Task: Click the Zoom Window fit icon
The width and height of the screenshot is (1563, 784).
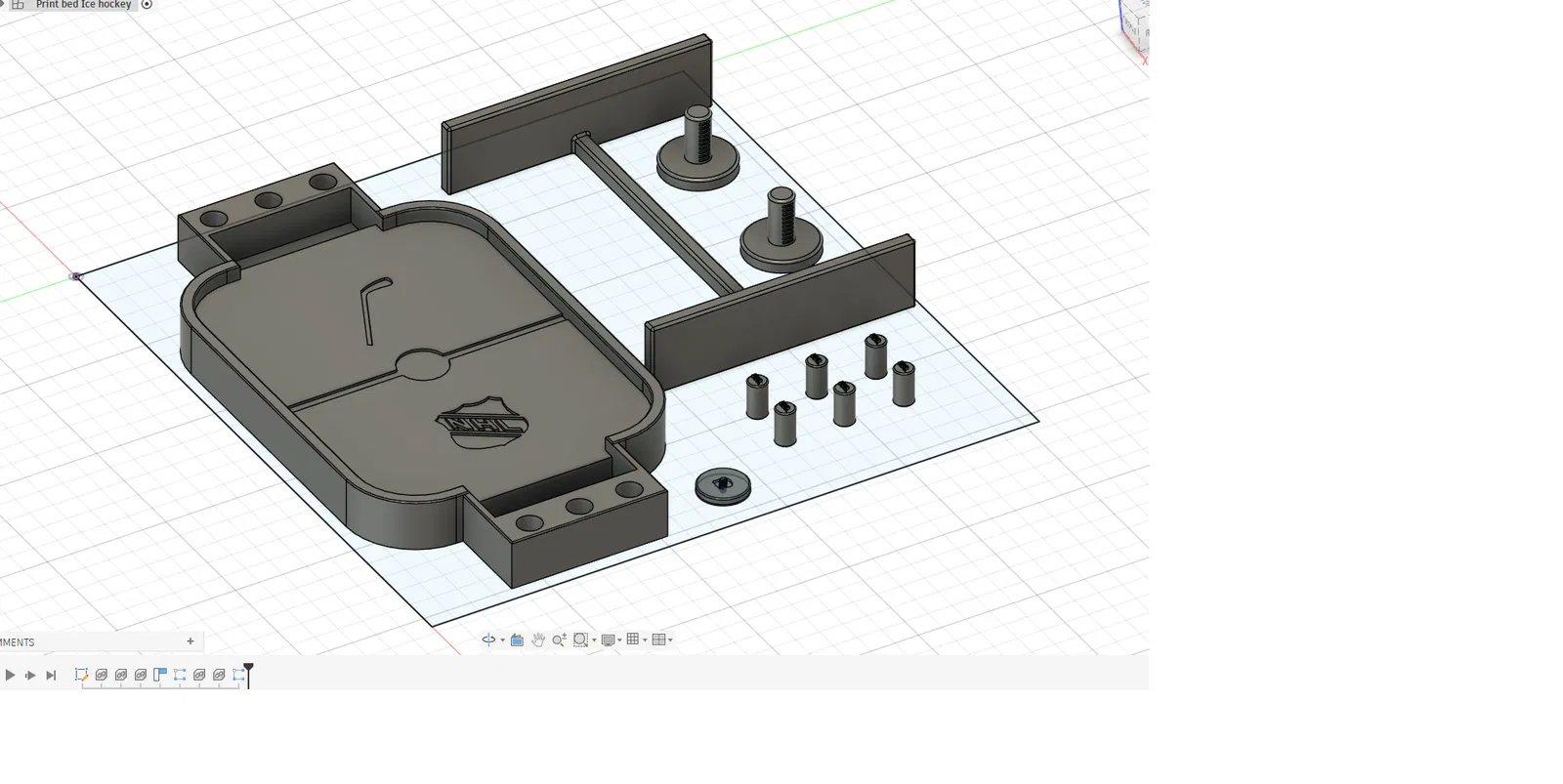Action: click(580, 640)
